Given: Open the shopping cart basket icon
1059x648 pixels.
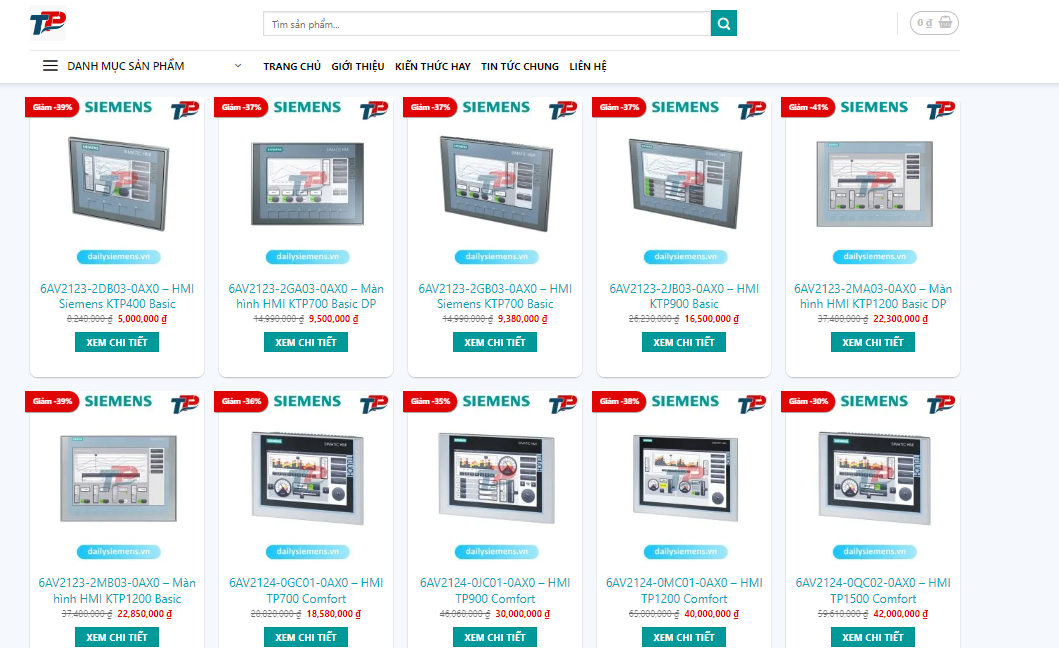Looking at the screenshot, I should click(x=945, y=23).
